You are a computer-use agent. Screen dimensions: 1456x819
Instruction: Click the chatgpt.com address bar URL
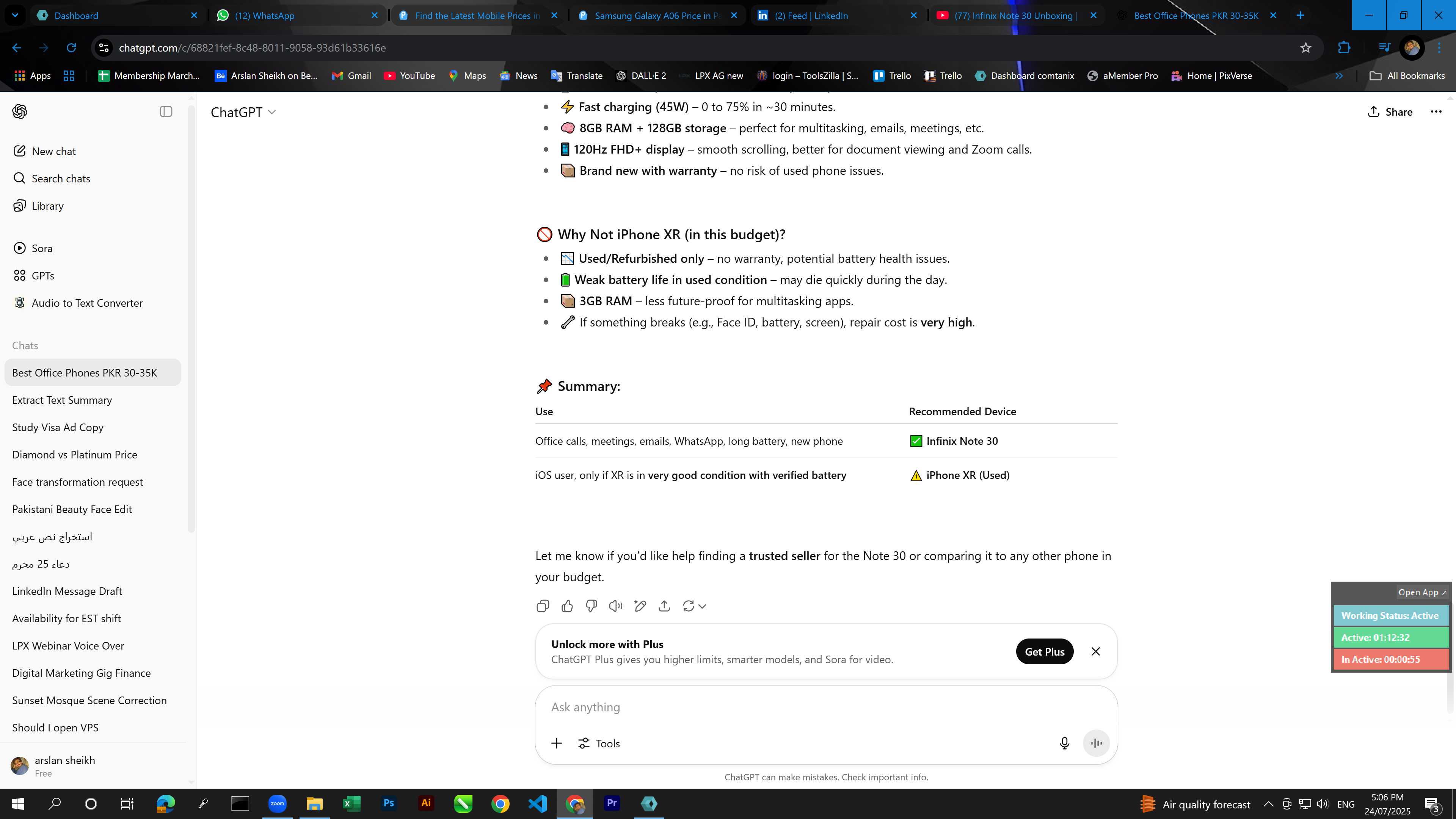click(x=252, y=48)
